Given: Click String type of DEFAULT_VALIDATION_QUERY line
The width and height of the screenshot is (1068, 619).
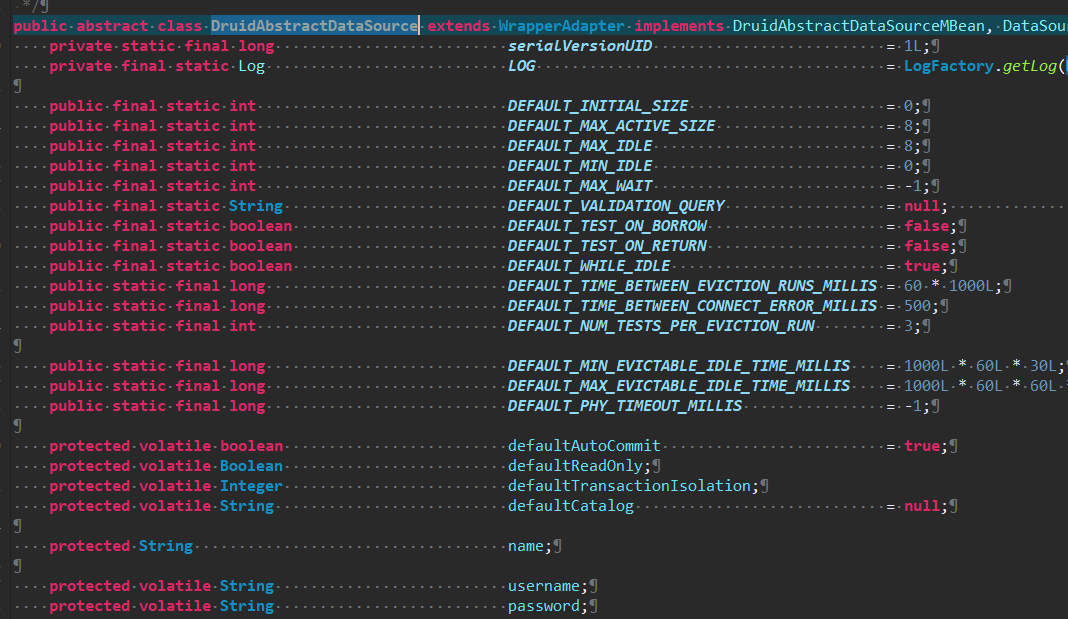Looking at the screenshot, I should point(255,206).
